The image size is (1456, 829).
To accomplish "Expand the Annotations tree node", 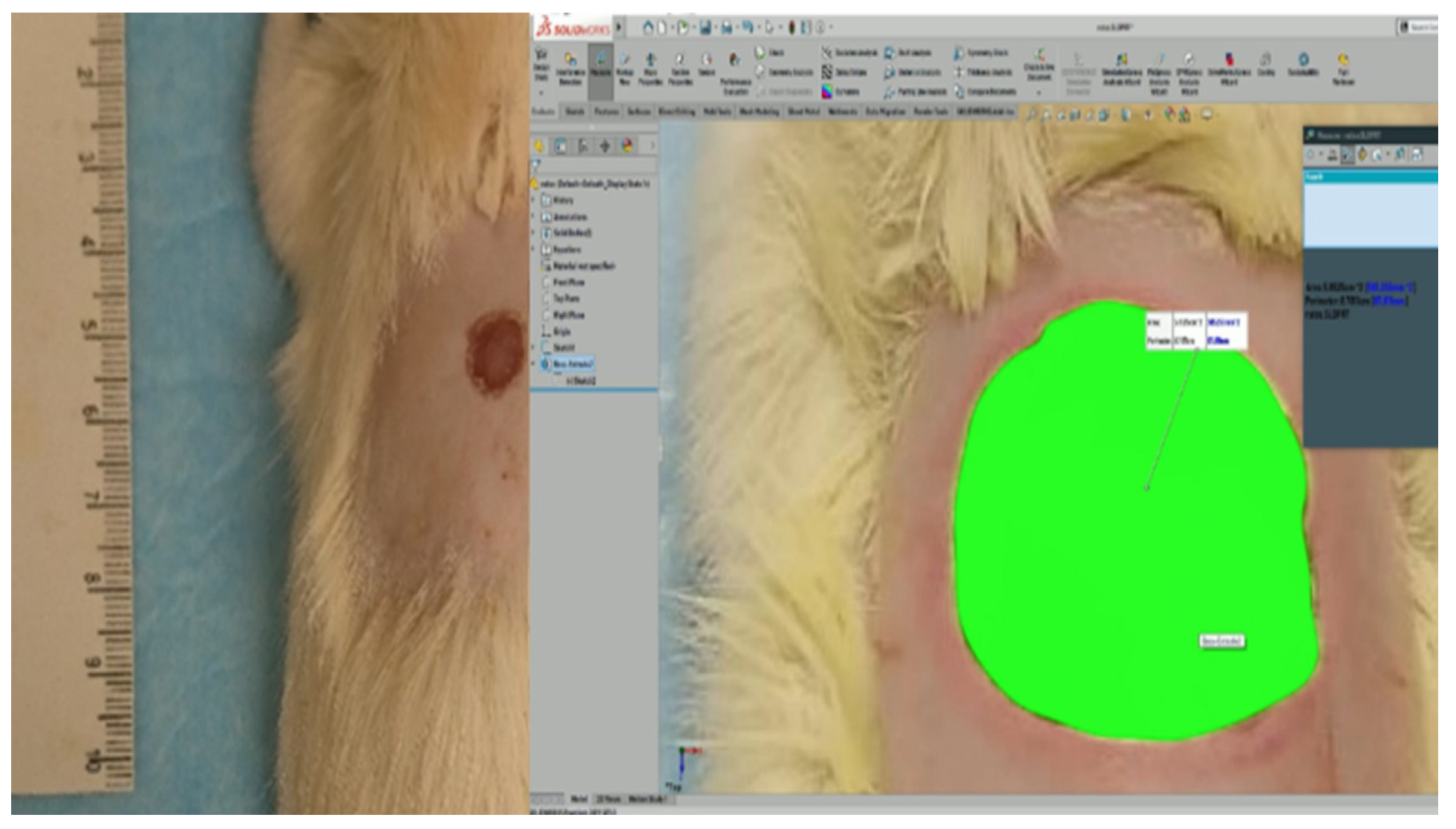I will pyautogui.click(x=534, y=217).
